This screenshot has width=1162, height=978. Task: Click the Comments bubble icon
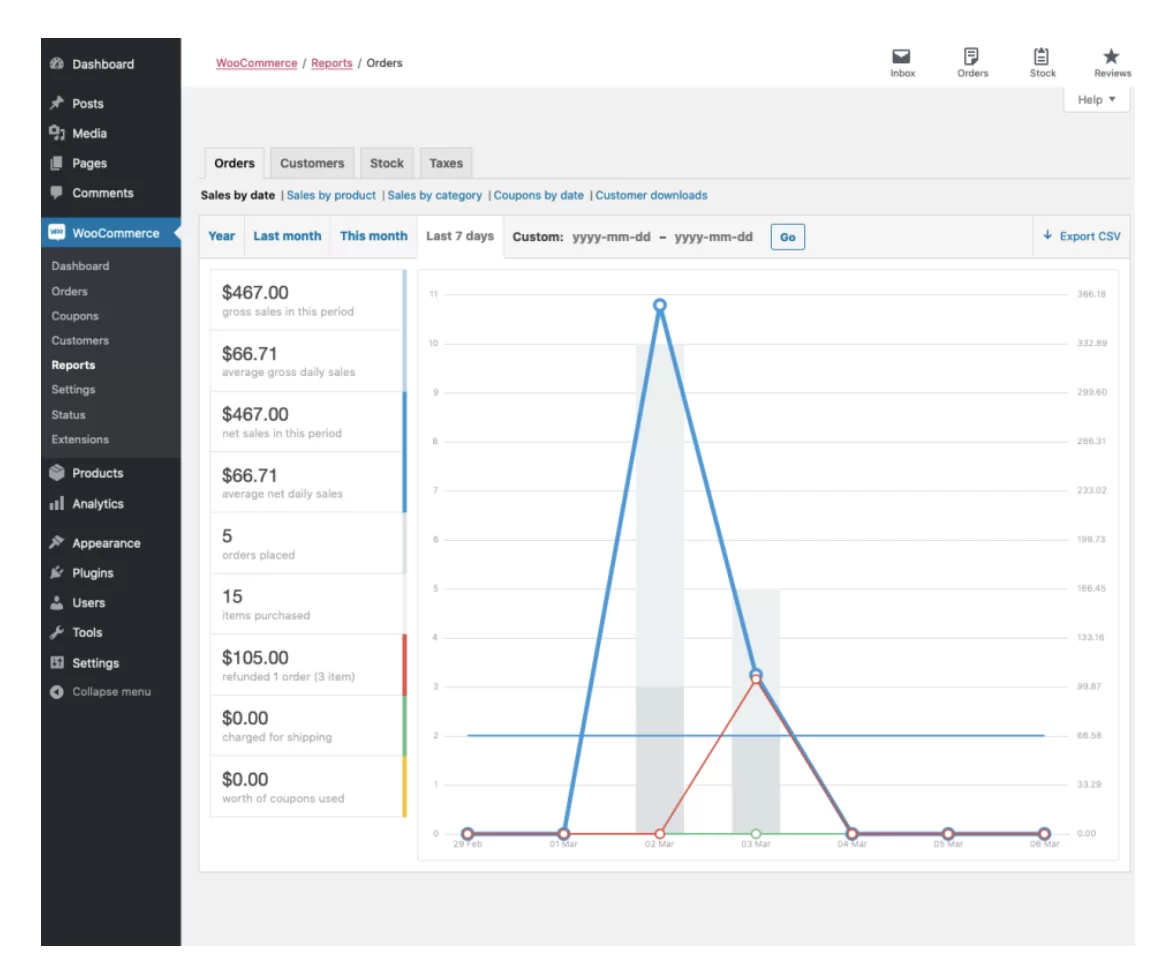[x=56, y=192]
